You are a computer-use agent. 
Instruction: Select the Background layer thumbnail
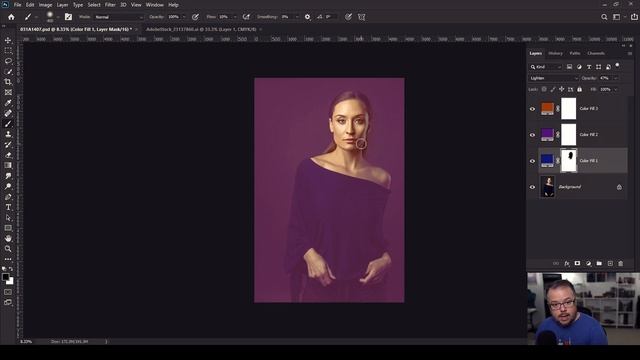tap(547, 187)
